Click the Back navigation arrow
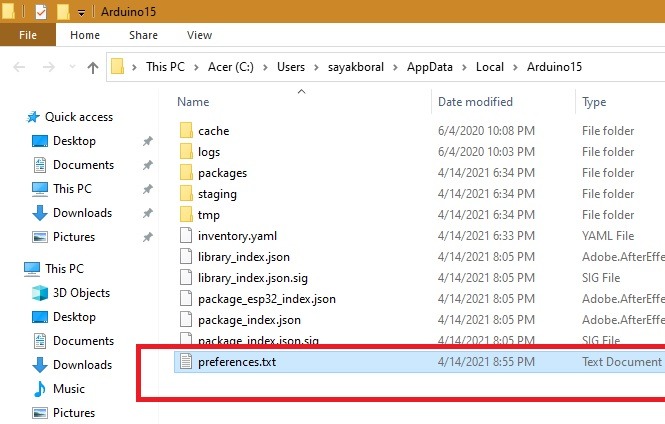The height and width of the screenshot is (424, 665). click(19, 67)
